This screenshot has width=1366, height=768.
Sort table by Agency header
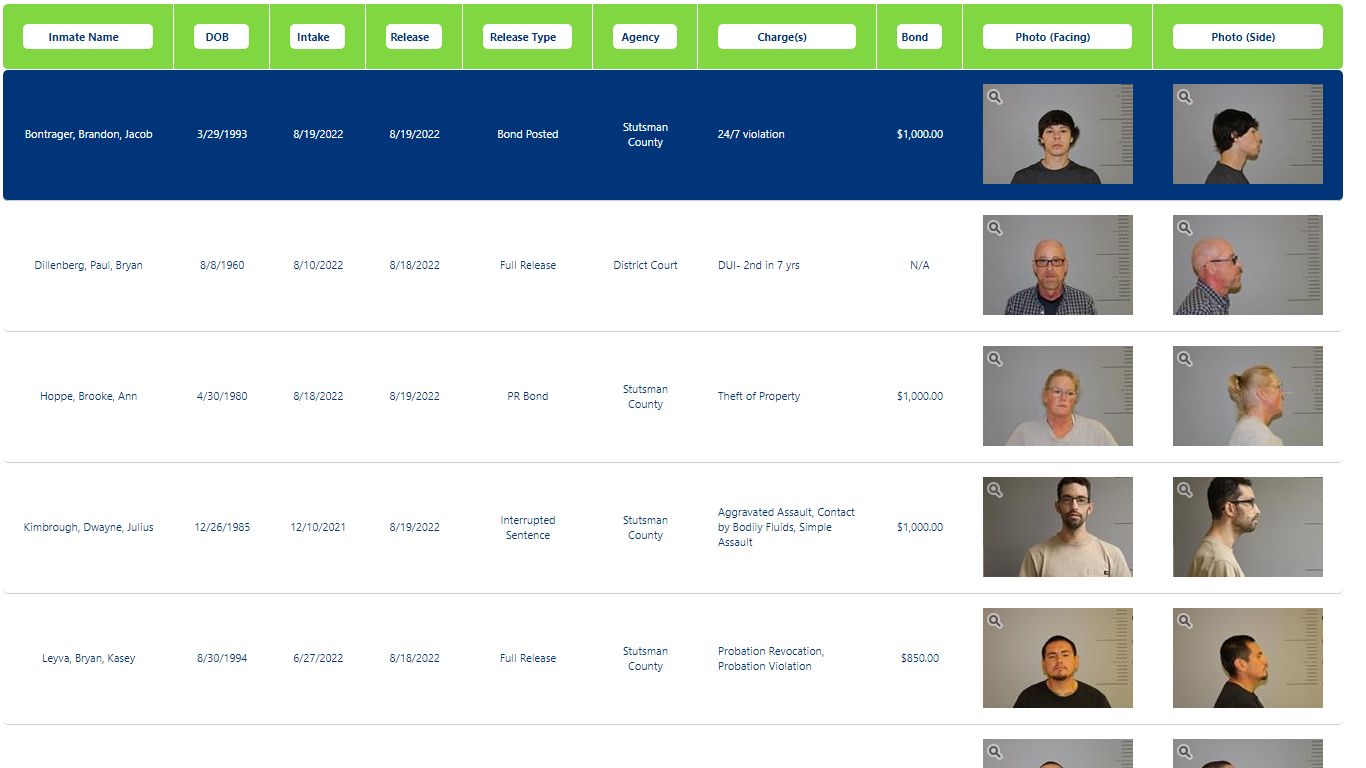click(645, 37)
